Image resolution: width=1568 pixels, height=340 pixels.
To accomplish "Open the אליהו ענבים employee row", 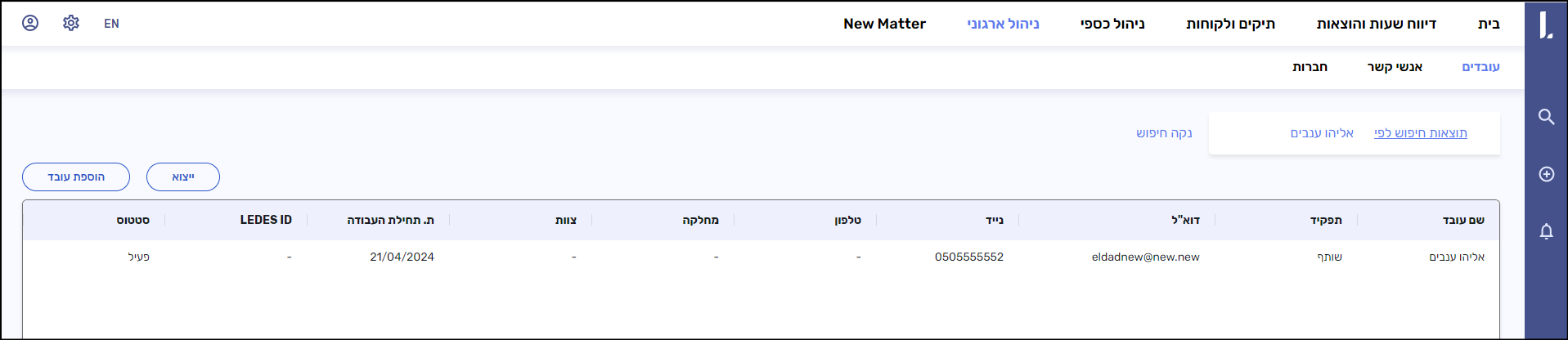I will tap(1456, 257).
